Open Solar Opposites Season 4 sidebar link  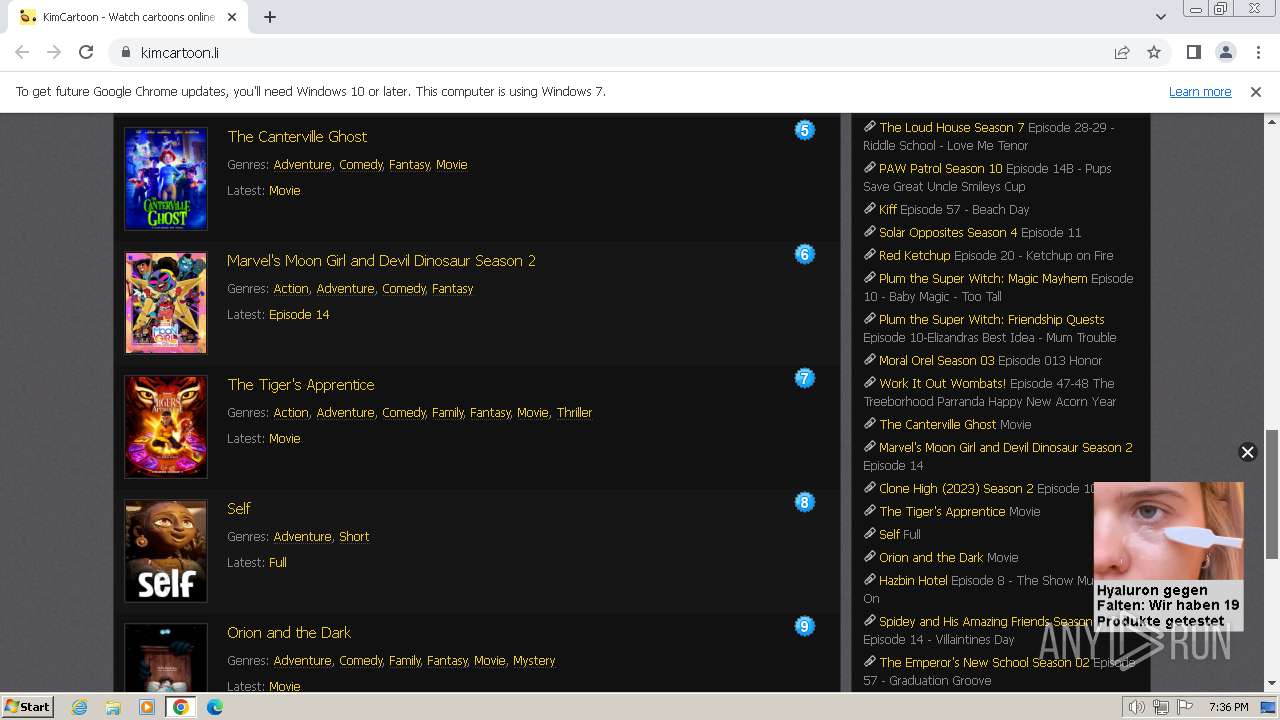[948, 232]
